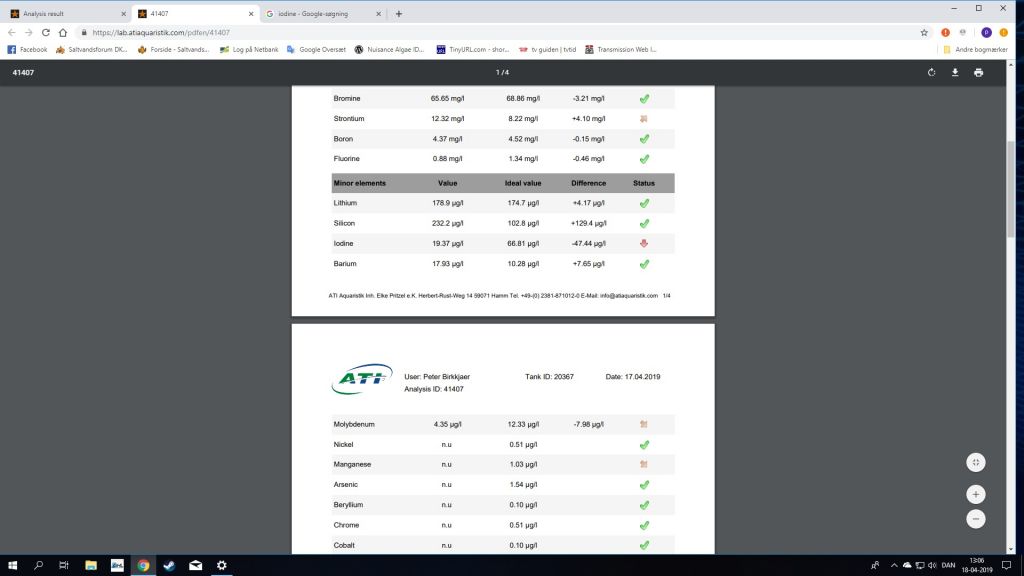Download the PDF file
1024x576 pixels.
click(x=955, y=72)
